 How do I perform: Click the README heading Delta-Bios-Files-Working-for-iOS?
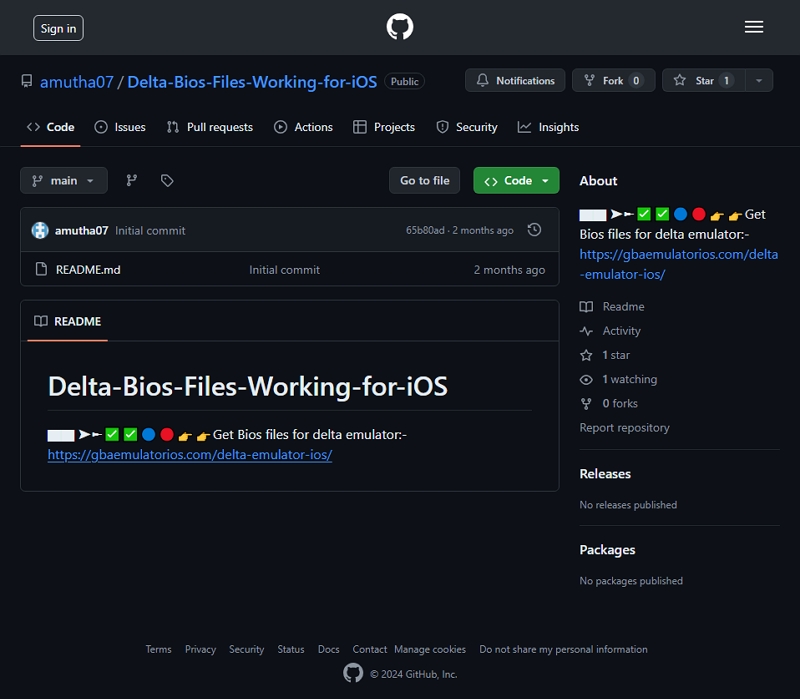[248, 386]
